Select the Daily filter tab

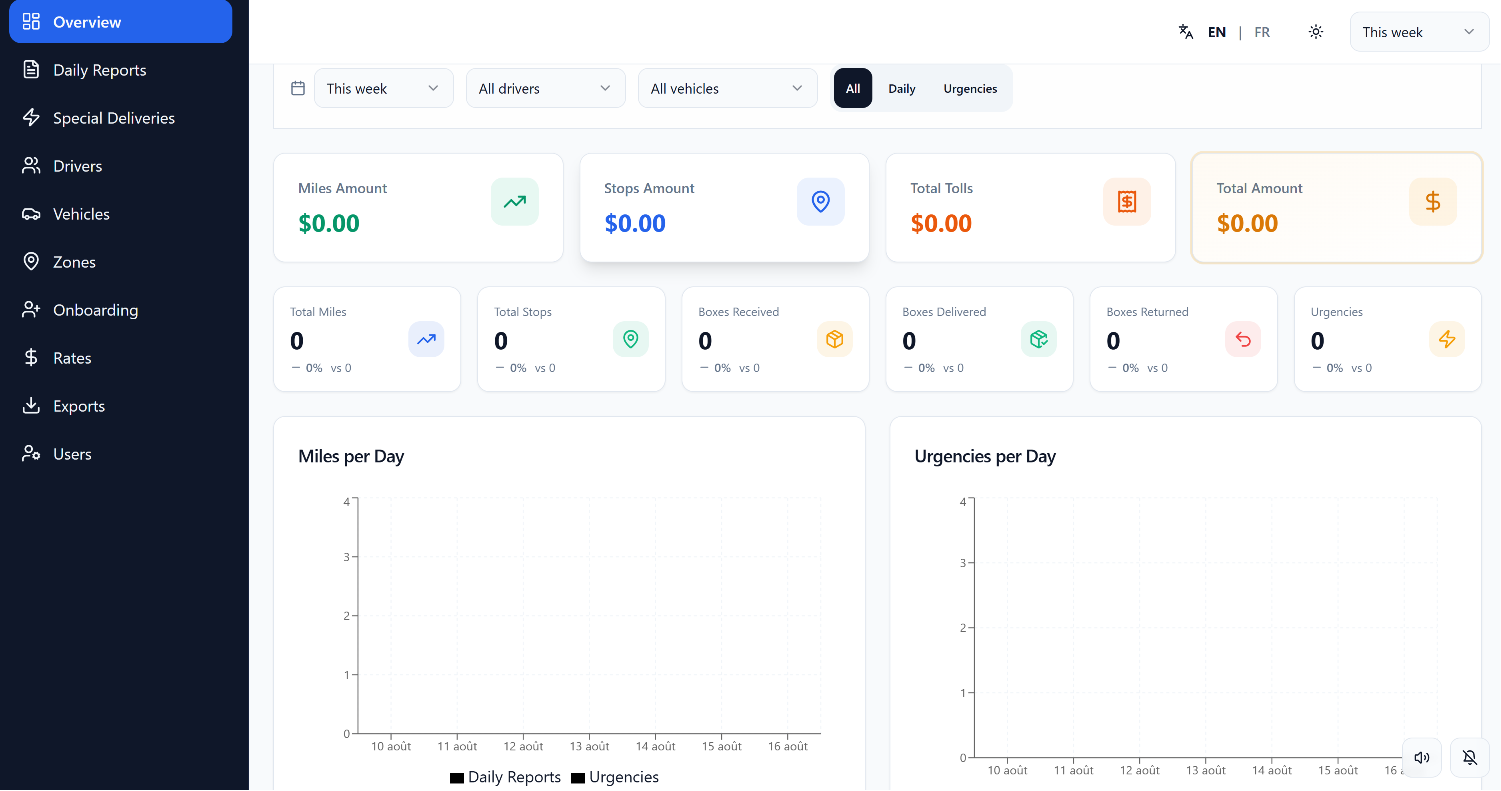click(x=902, y=88)
